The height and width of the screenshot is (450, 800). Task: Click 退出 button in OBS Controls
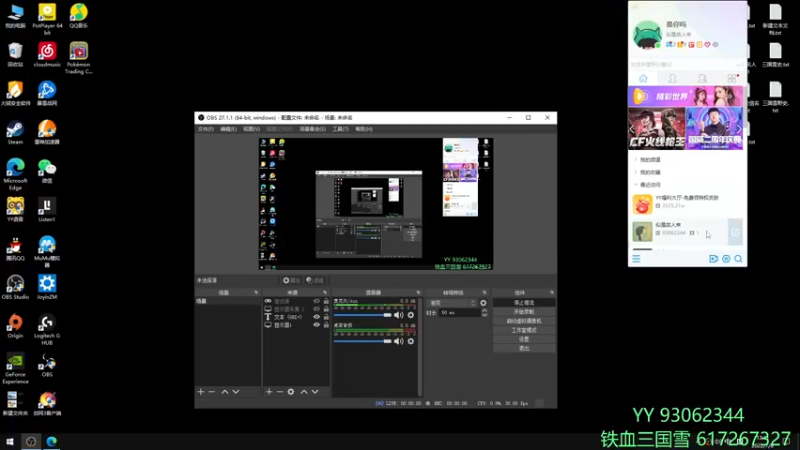click(x=524, y=348)
